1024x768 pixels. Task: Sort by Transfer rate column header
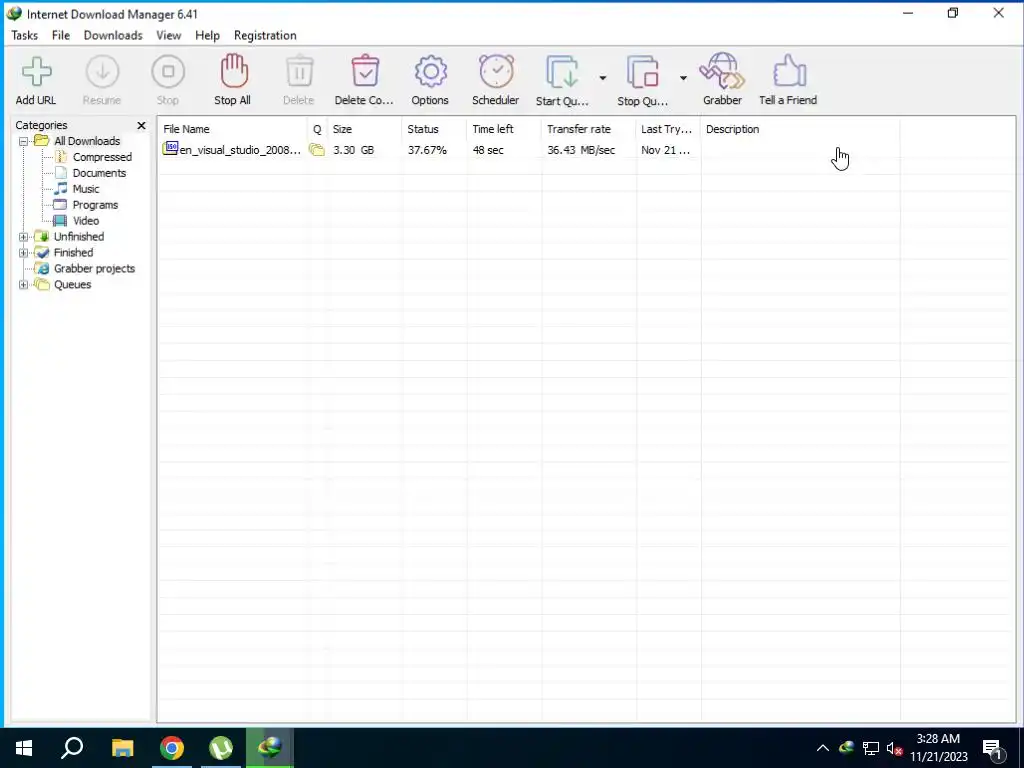tap(588, 129)
